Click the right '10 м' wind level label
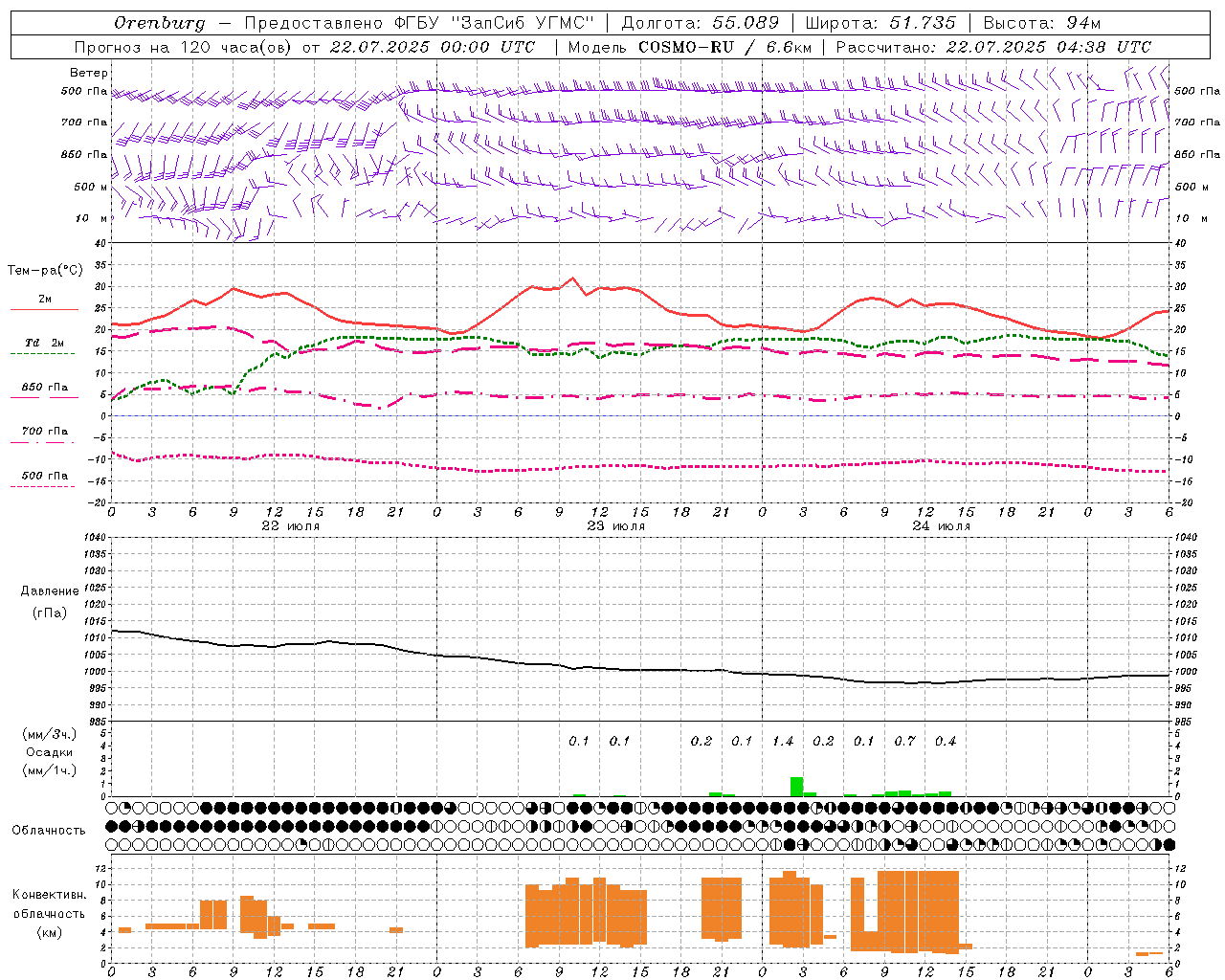The image size is (1225, 980). (x=1192, y=218)
